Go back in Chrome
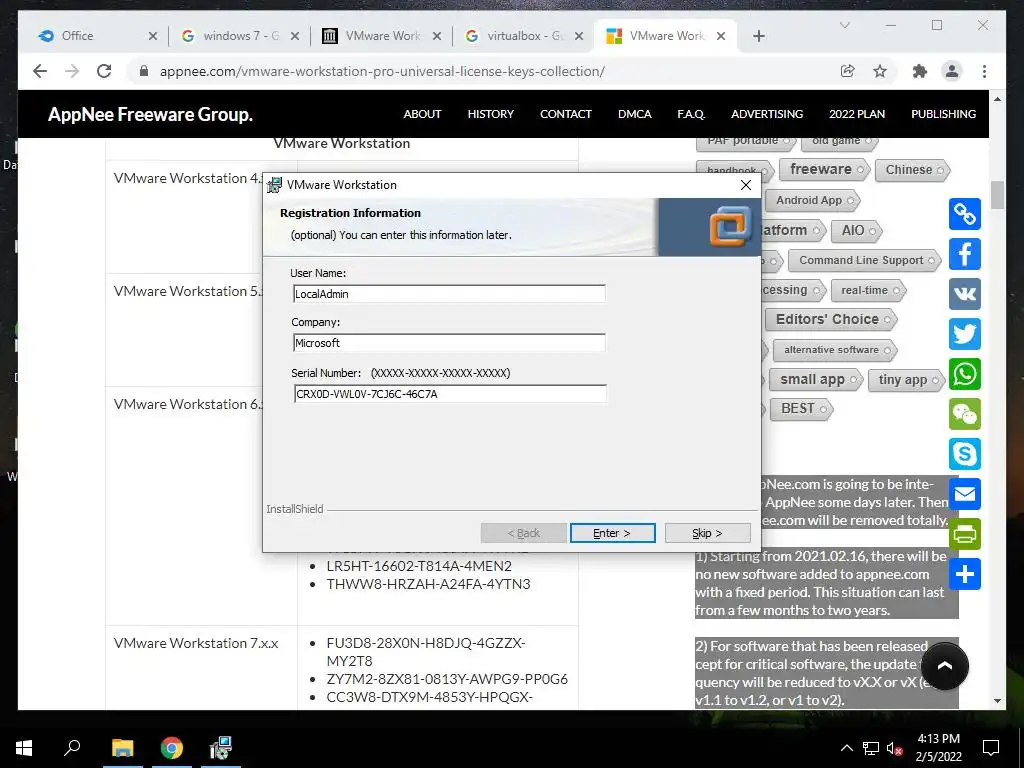 (x=40, y=71)
